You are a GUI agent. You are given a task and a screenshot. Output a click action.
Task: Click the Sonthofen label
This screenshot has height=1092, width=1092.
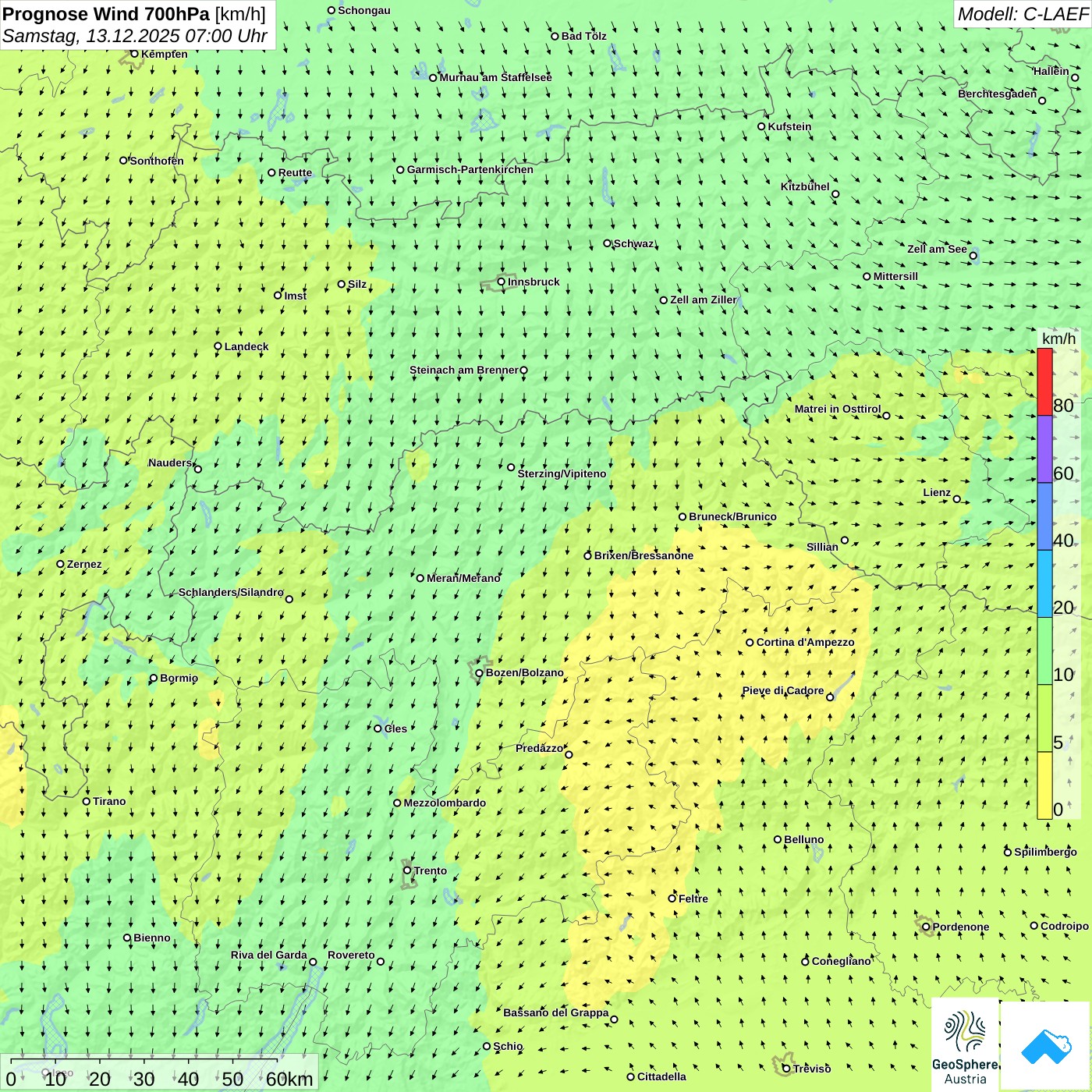click(157, 161)
